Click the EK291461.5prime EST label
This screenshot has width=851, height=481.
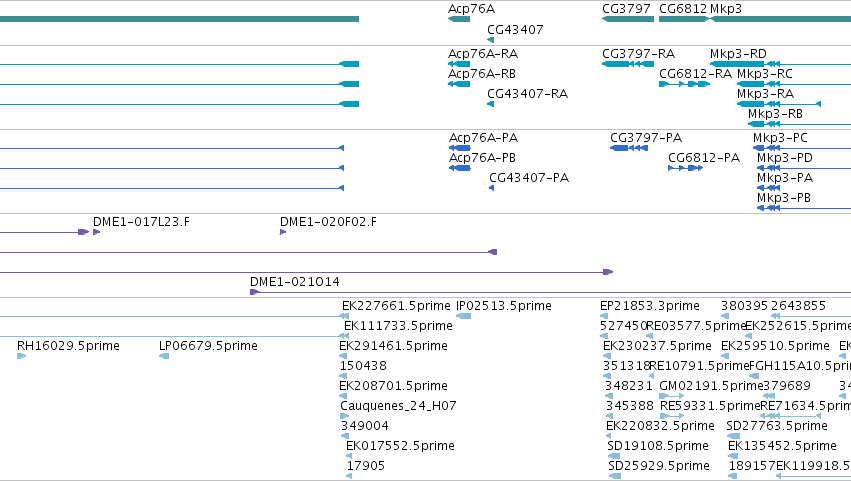(393, 346)
